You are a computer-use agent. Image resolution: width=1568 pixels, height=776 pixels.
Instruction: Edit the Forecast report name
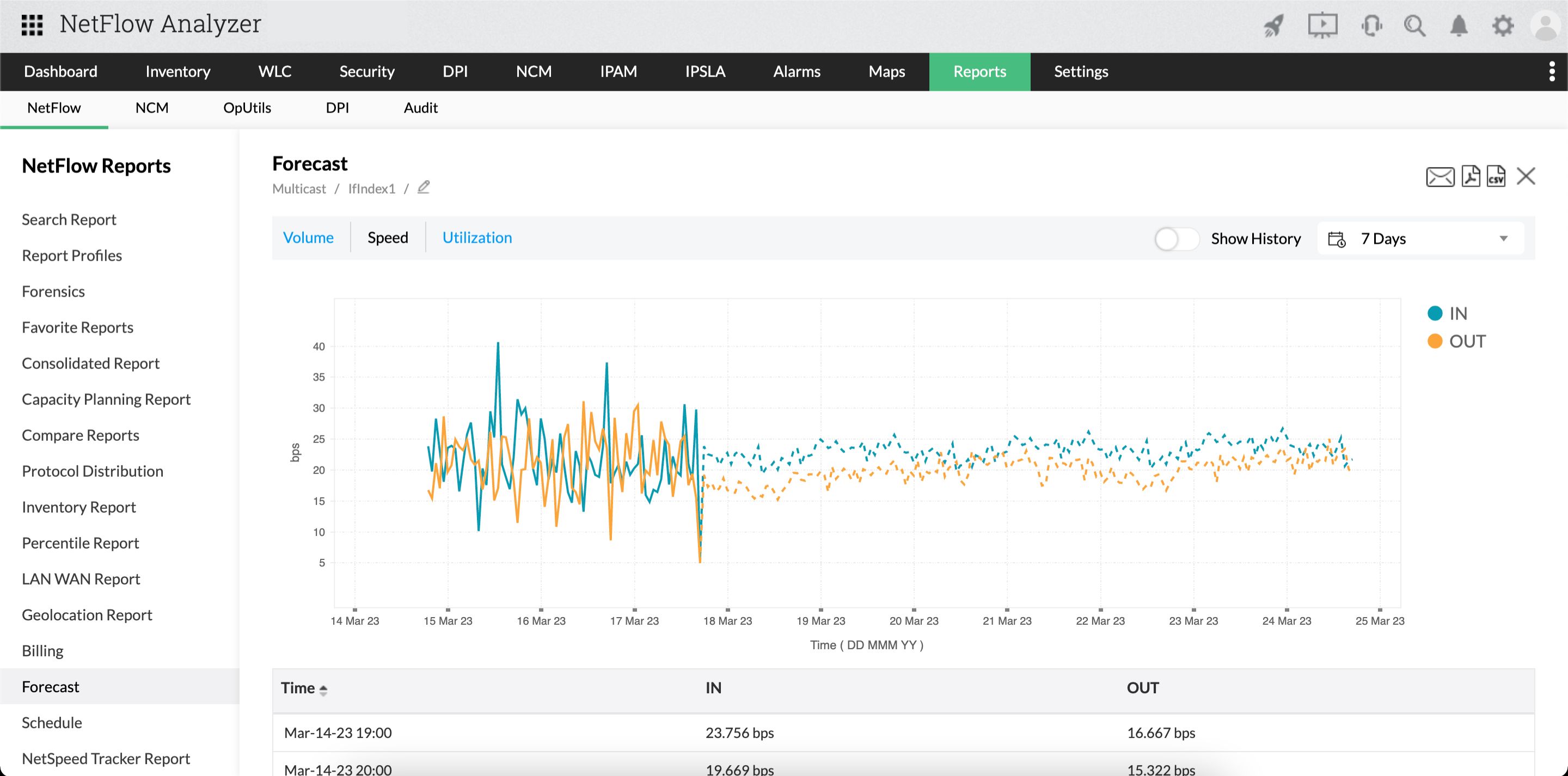point(423,187)
